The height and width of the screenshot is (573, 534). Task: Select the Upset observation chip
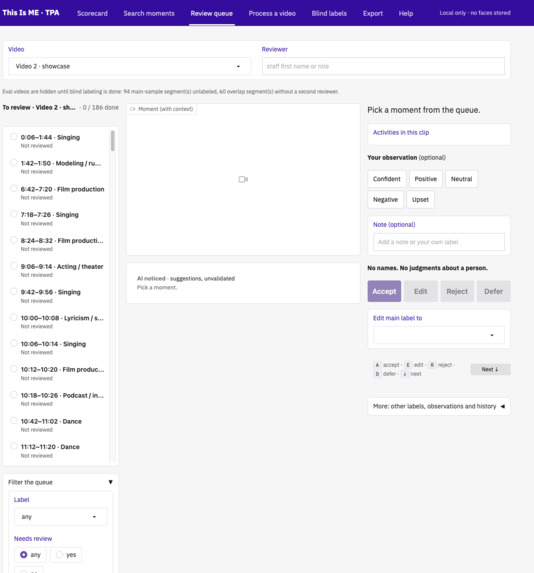[x=420, y=200]
